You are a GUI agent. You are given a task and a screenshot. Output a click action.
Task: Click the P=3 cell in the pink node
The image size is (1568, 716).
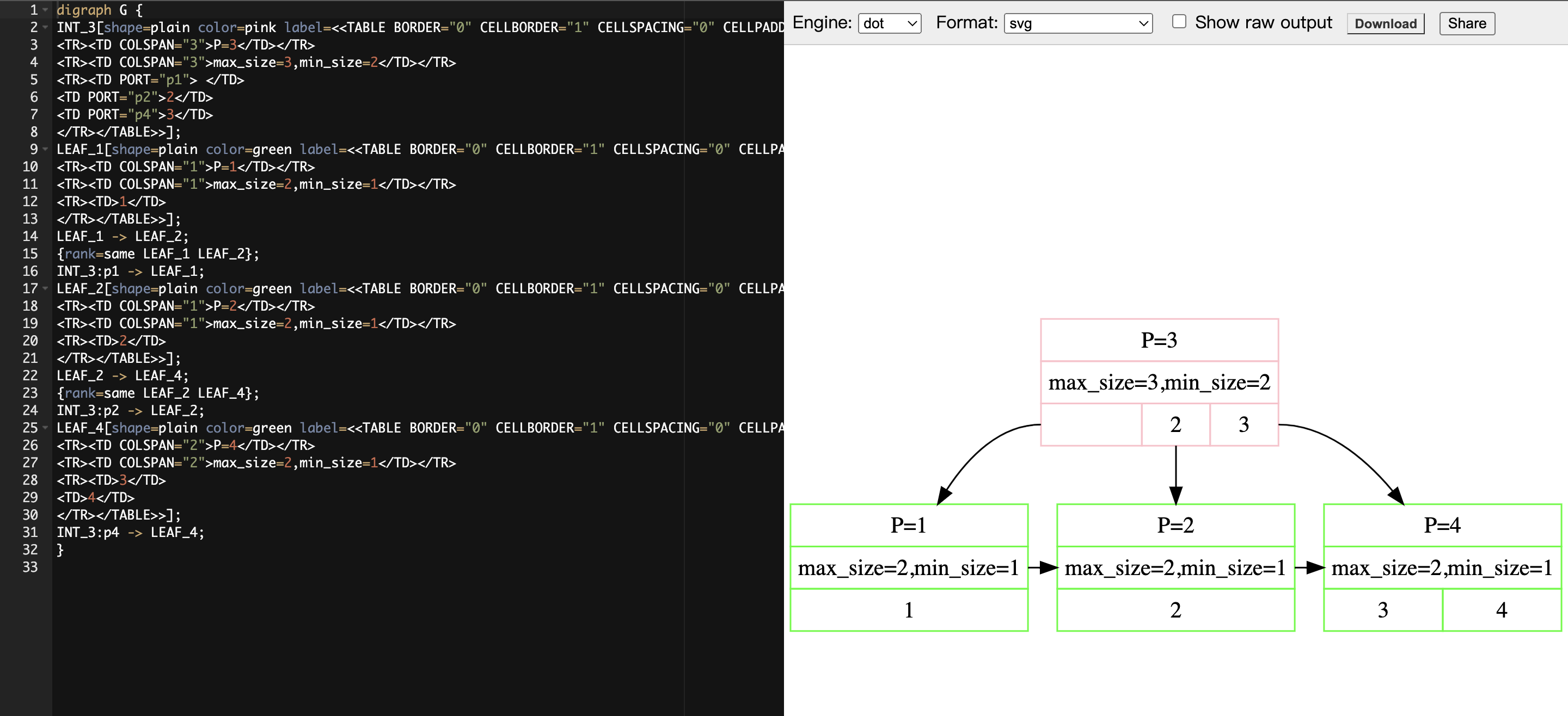tap(1159, 340)
